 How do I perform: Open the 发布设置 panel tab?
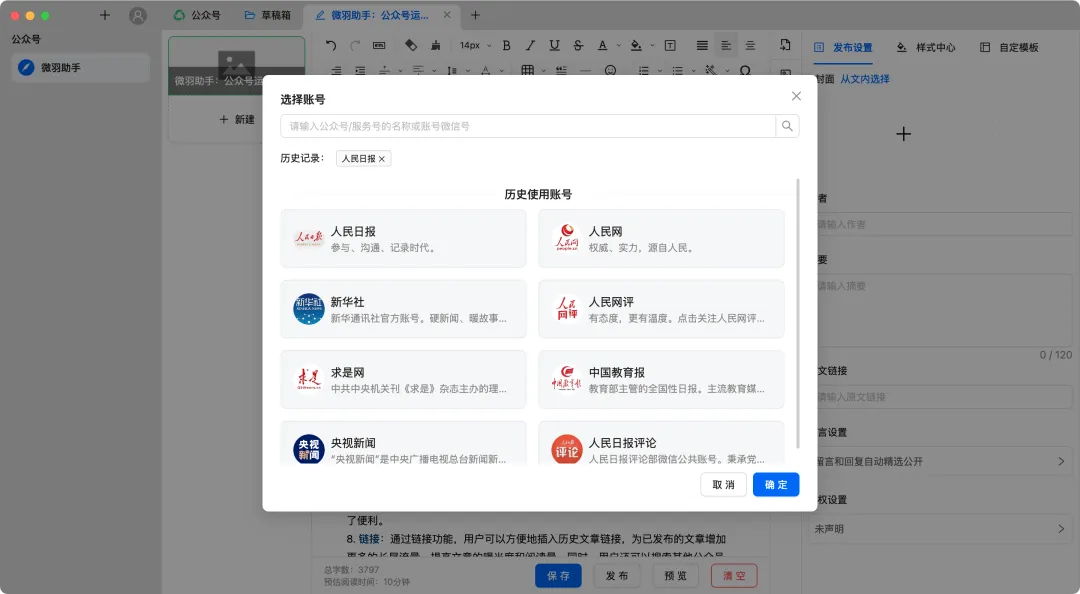pyautogui.click(x=843, y=47)
